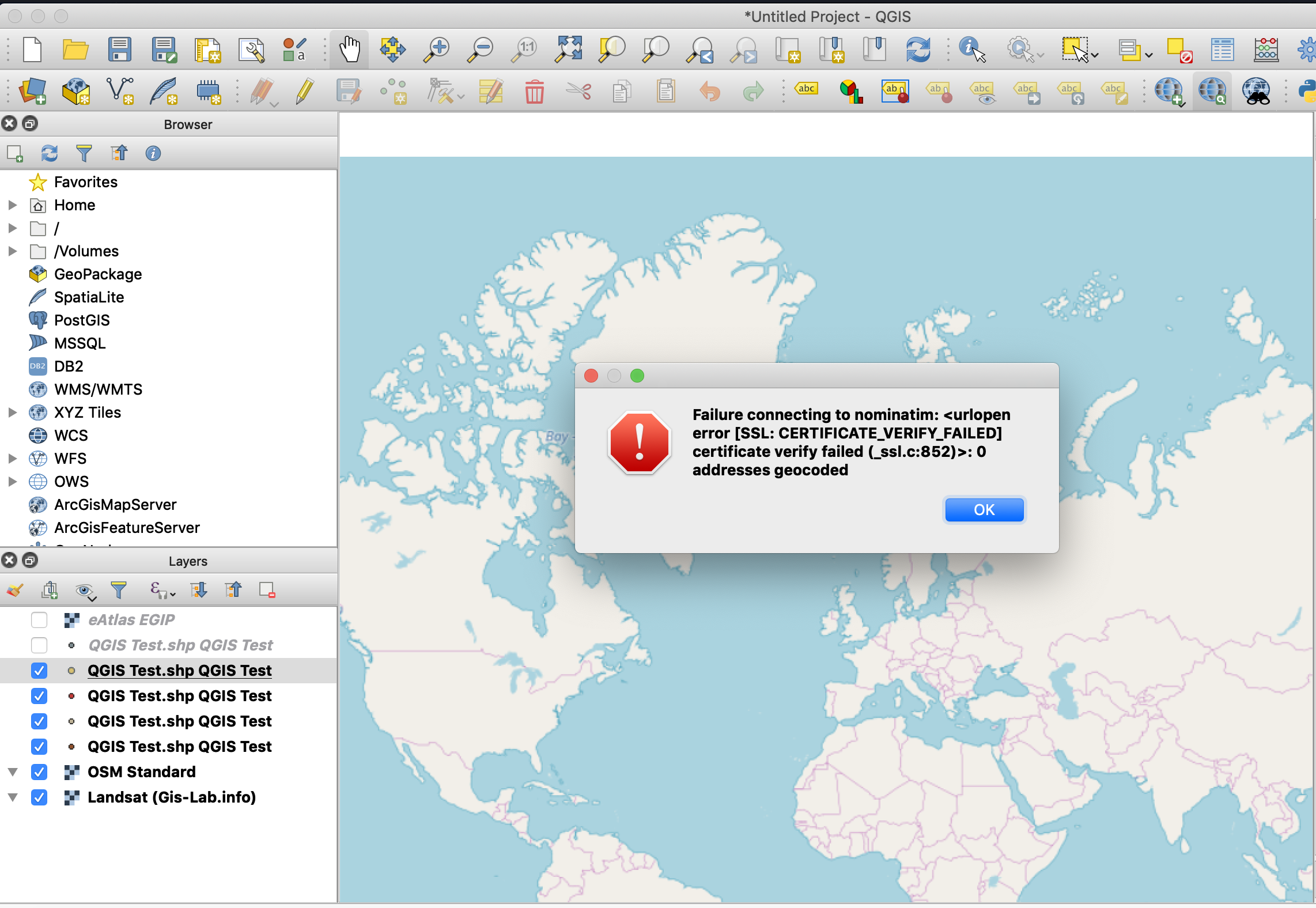Click the Cut Features scissors icon
The width and height of the screenshot is (1316, 908).
click(578, 91)
